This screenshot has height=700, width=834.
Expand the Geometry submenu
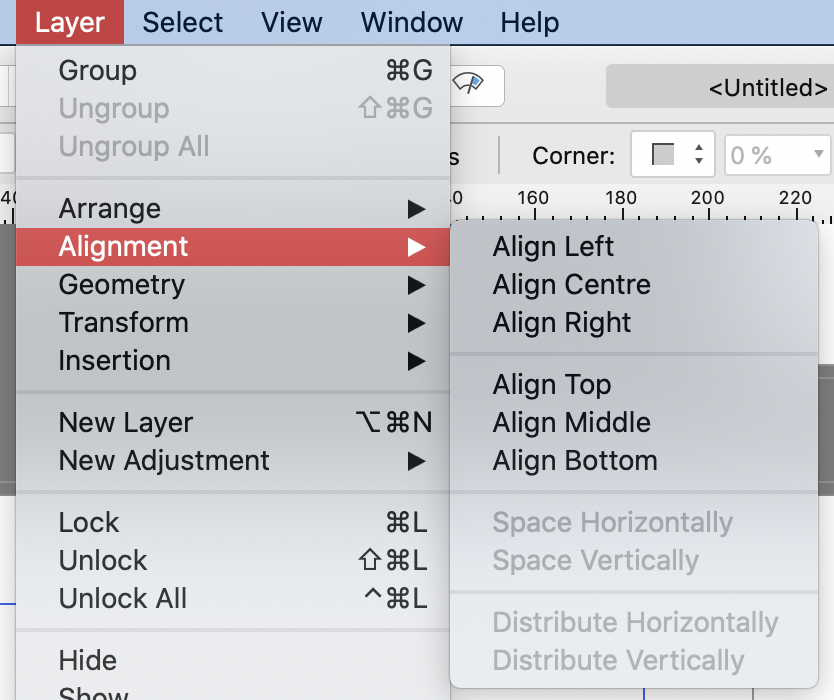(x=121, y=284)
